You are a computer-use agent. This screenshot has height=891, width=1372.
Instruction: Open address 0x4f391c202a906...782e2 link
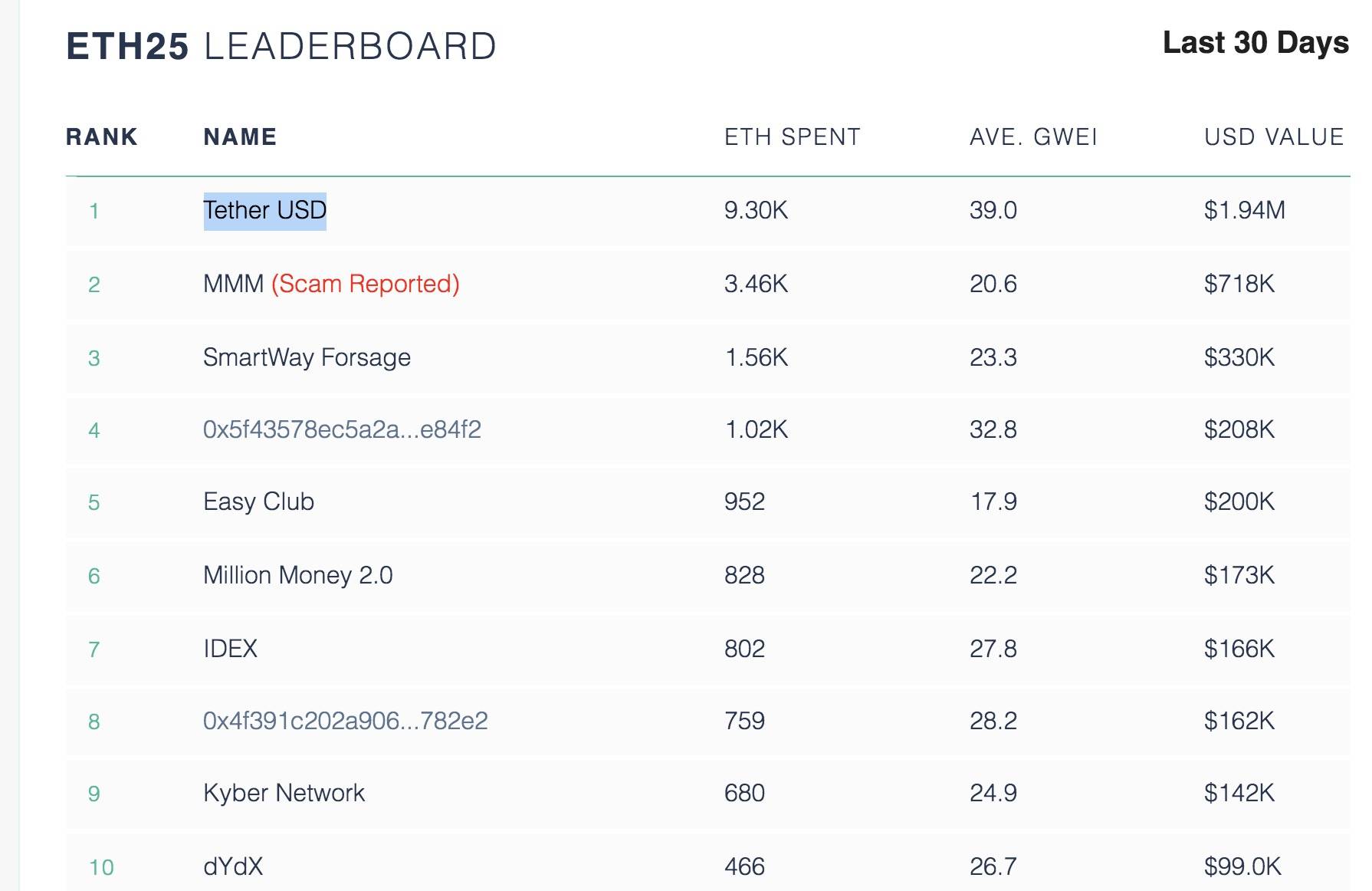coord(345,721)
